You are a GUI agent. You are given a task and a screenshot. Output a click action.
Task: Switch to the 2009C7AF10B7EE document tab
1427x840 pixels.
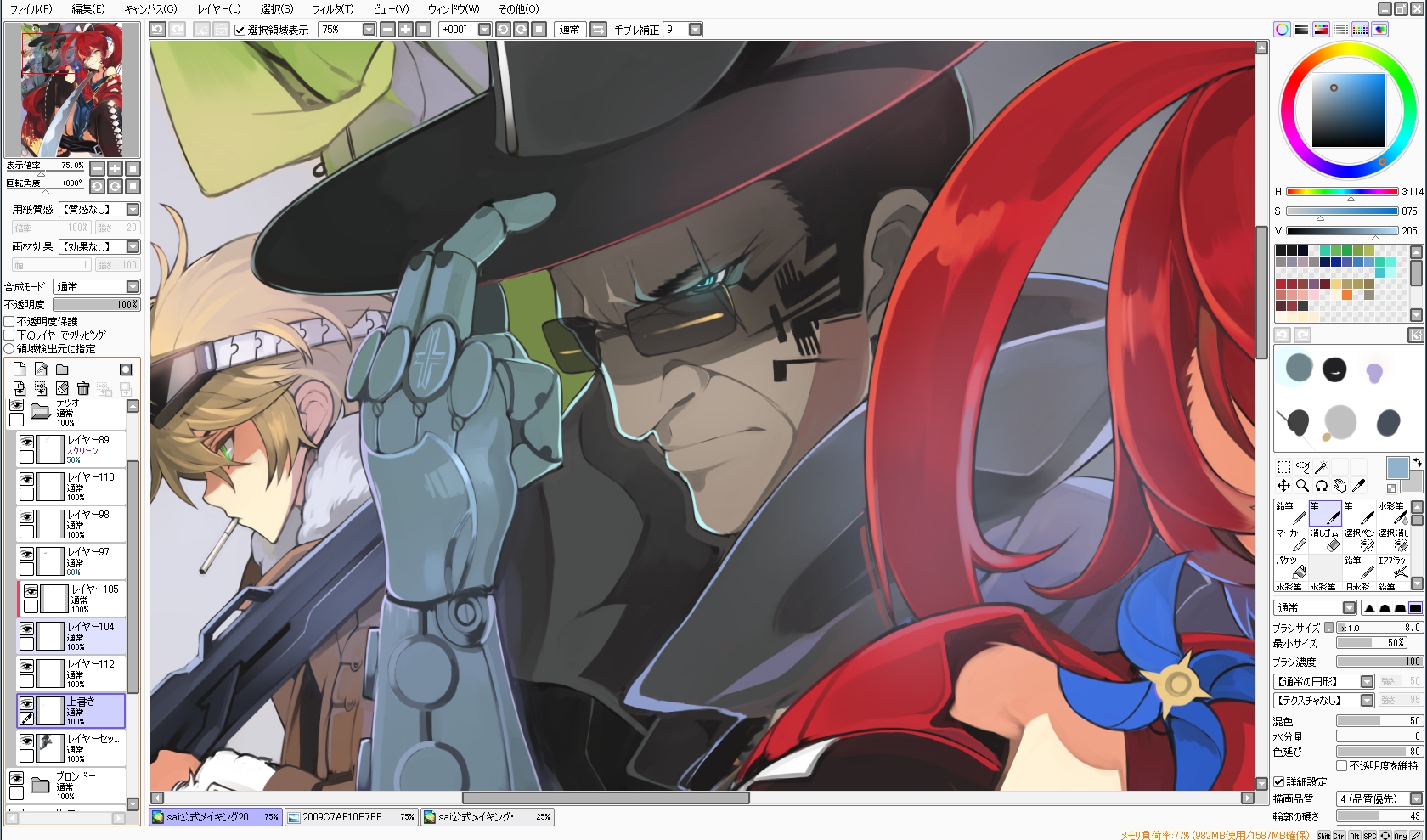pos(352,817)
